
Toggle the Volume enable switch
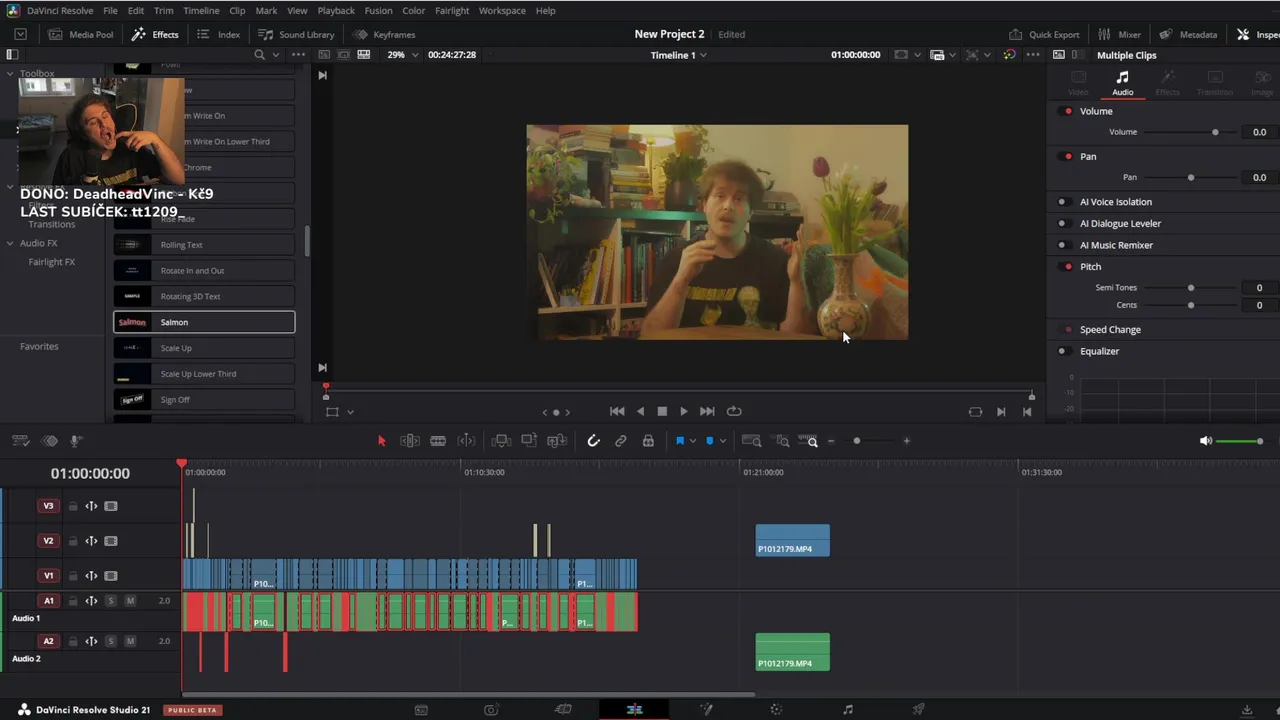coord(1068,111)
